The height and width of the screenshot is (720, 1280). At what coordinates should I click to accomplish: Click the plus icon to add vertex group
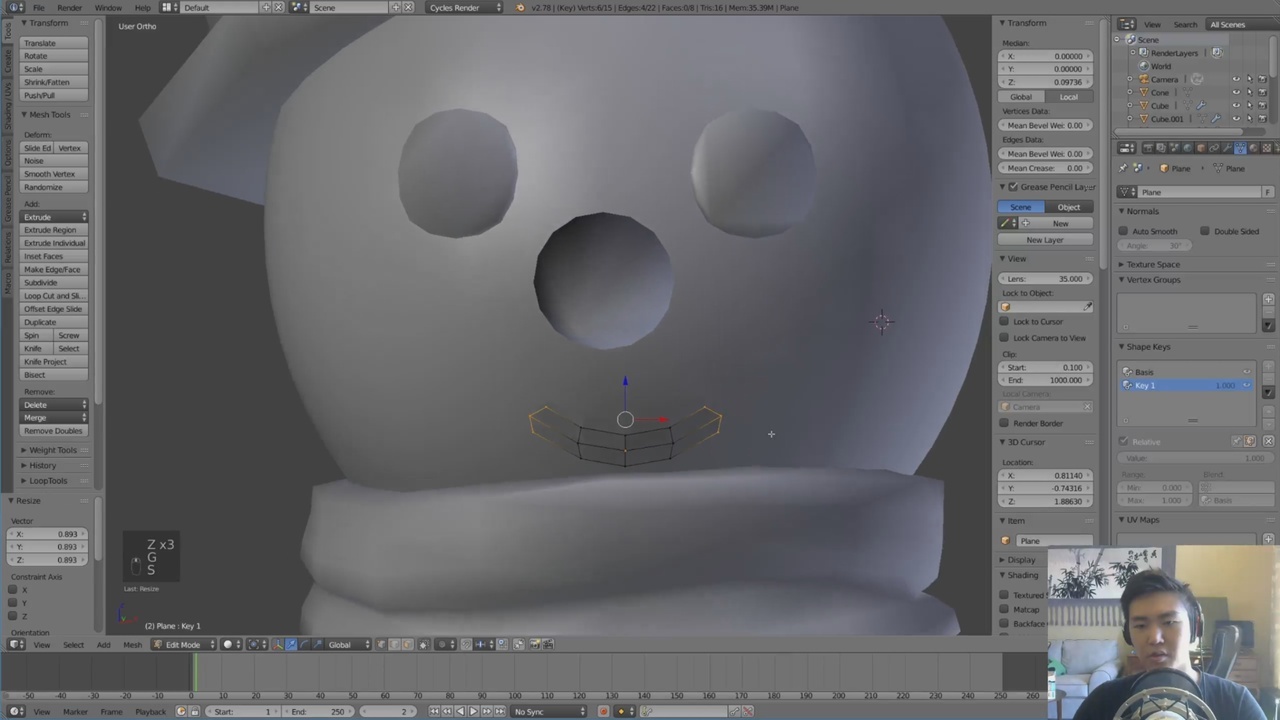(1268, 299)
